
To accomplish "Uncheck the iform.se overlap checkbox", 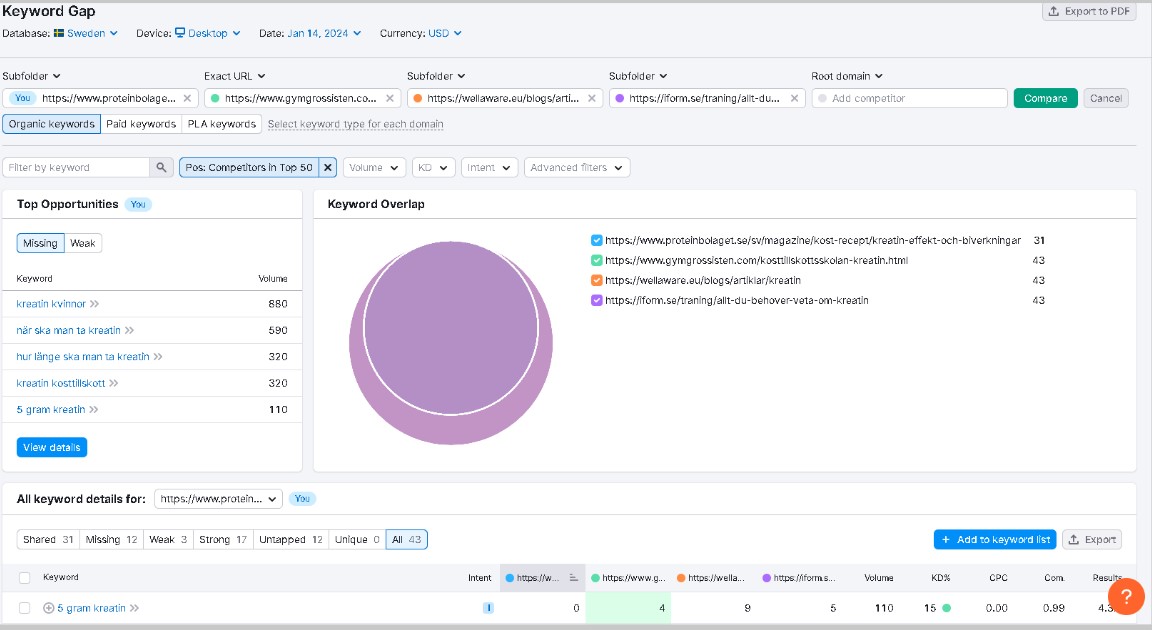I will coord(597,300).
